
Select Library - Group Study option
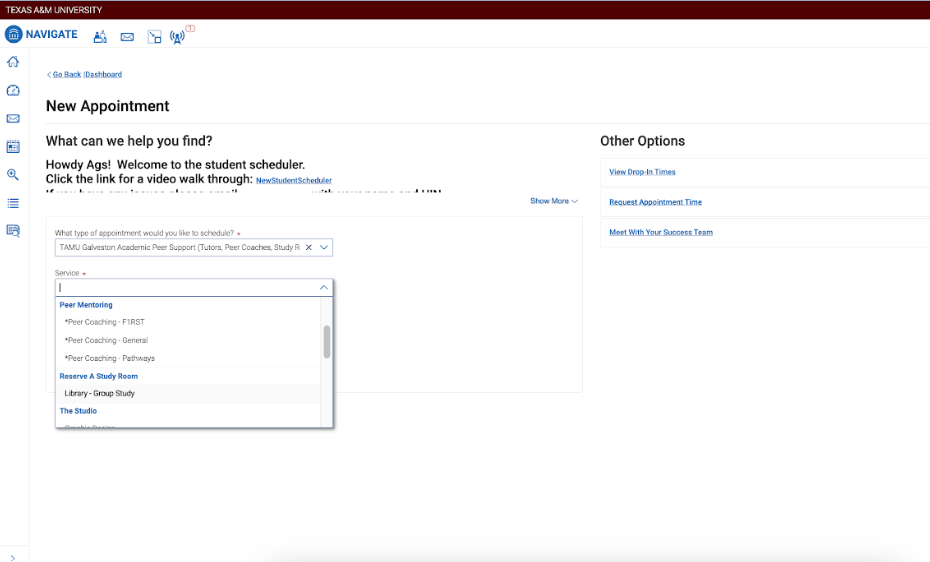pyautogui.click(x=188, y=393)
